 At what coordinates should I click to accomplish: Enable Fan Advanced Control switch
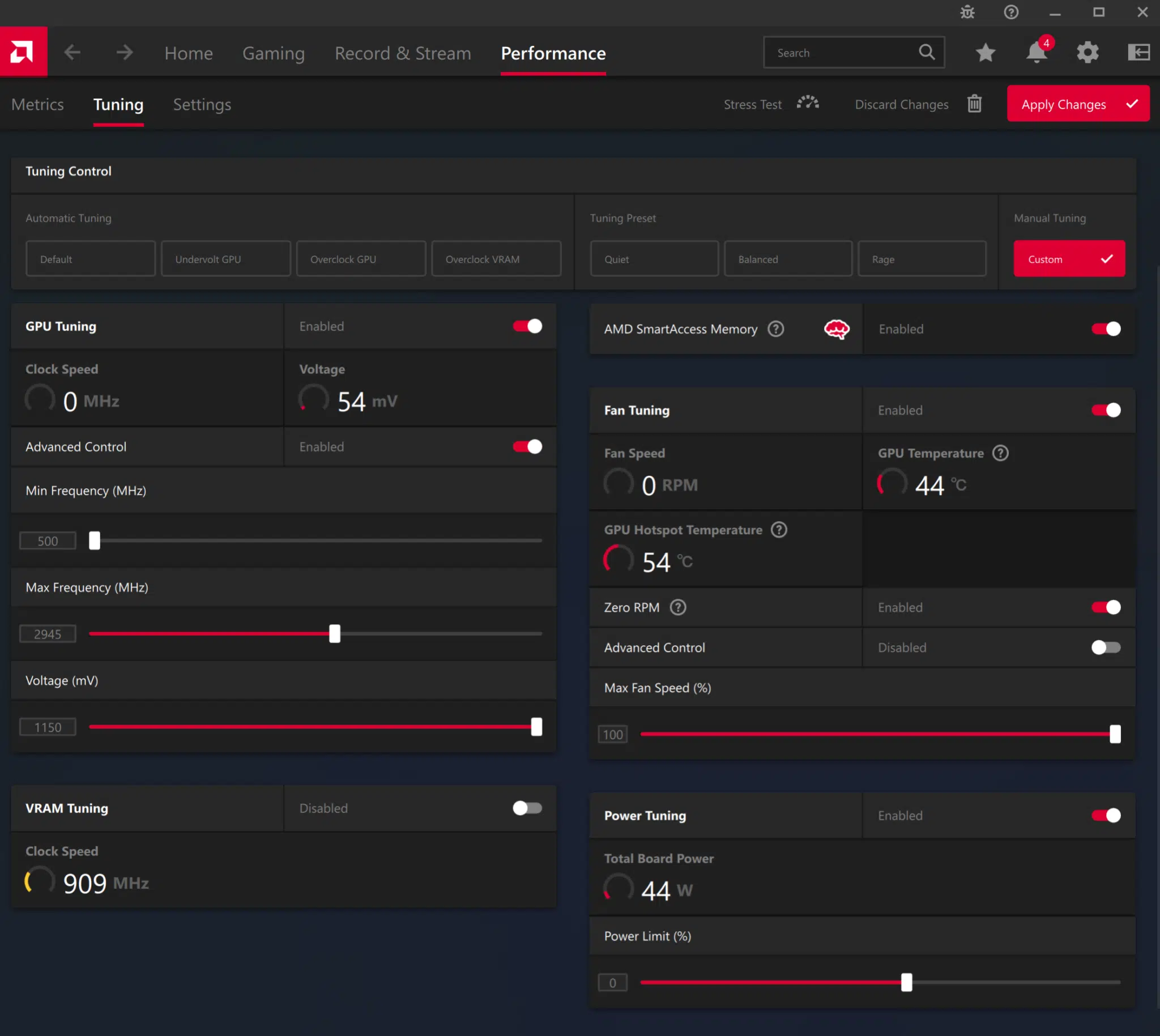(x=1106, y=648)
